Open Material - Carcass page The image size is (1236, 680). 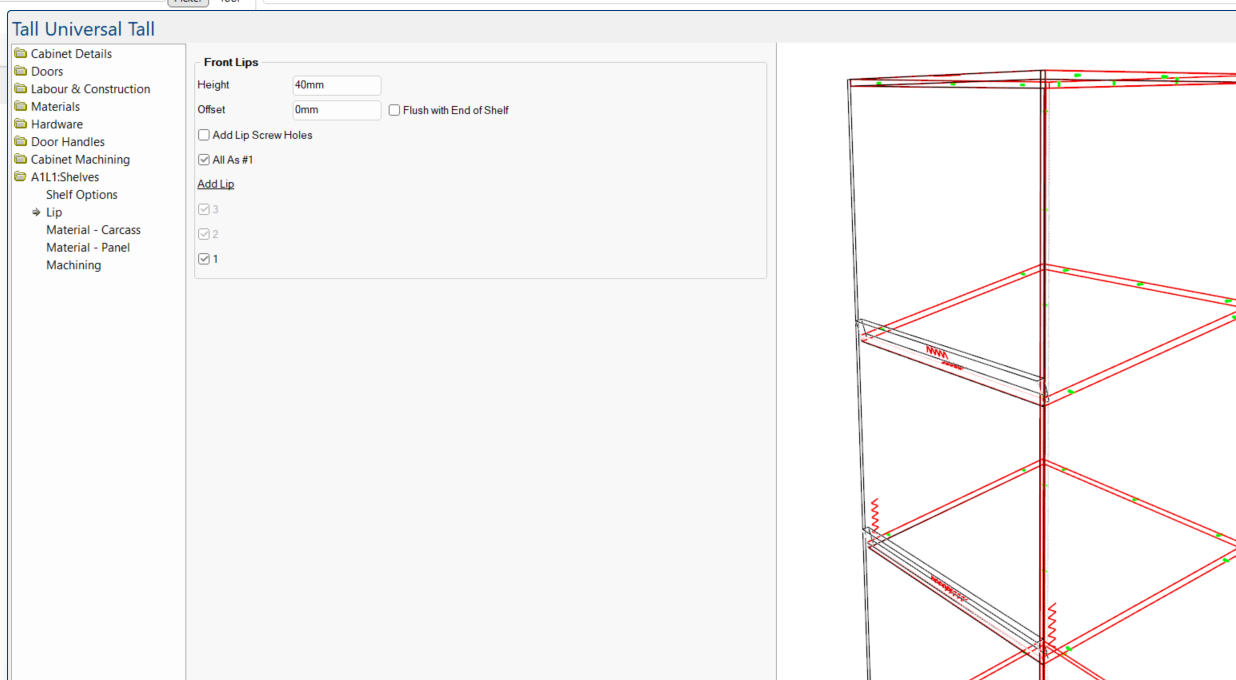point(93,230)
